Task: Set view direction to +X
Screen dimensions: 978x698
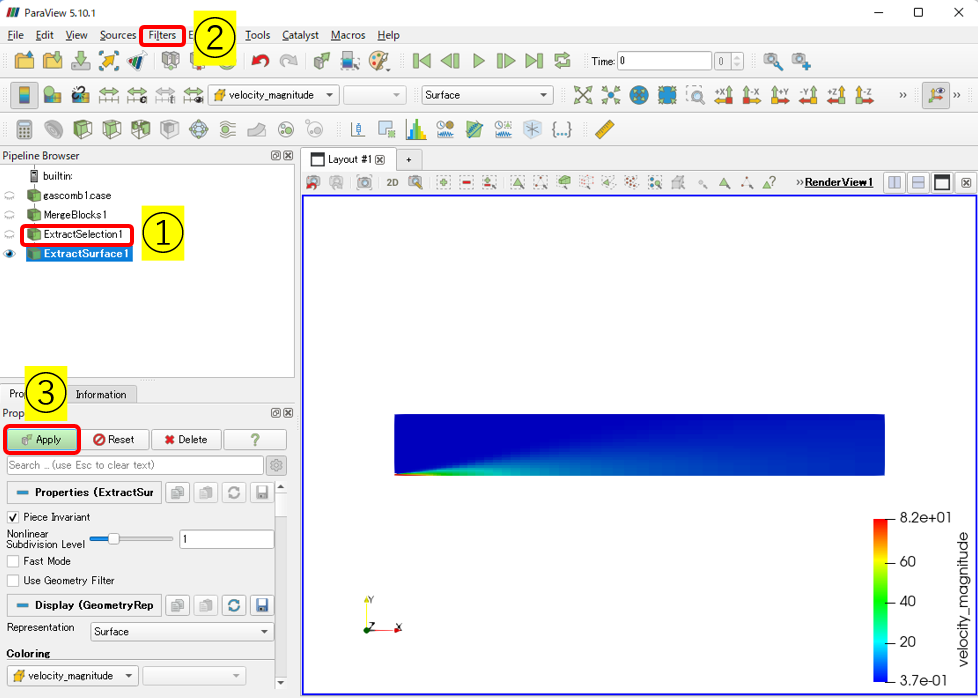Action: (x=723, y=95)
